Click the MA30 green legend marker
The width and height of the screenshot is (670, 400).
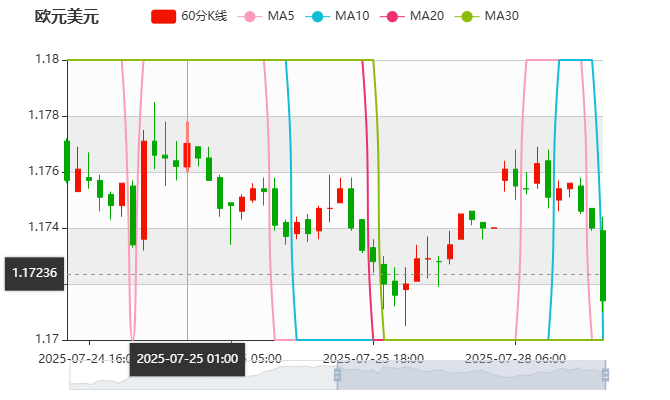pyautogui.click(x=467, y=16)
